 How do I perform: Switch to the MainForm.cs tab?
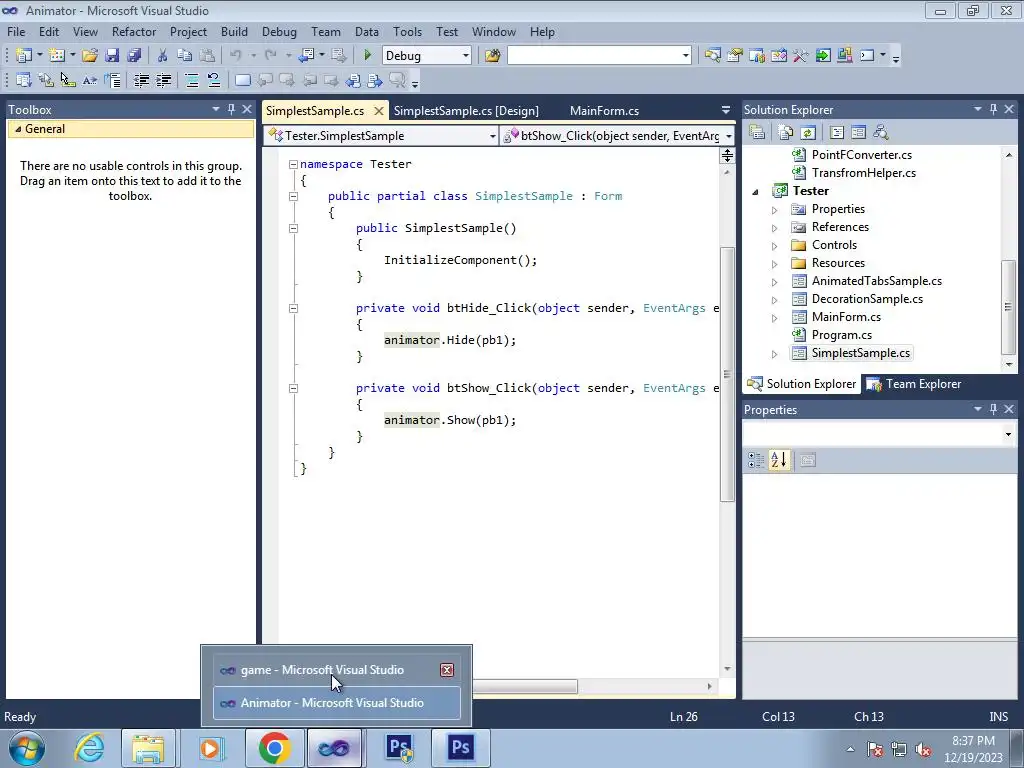(x=604, y=110)
